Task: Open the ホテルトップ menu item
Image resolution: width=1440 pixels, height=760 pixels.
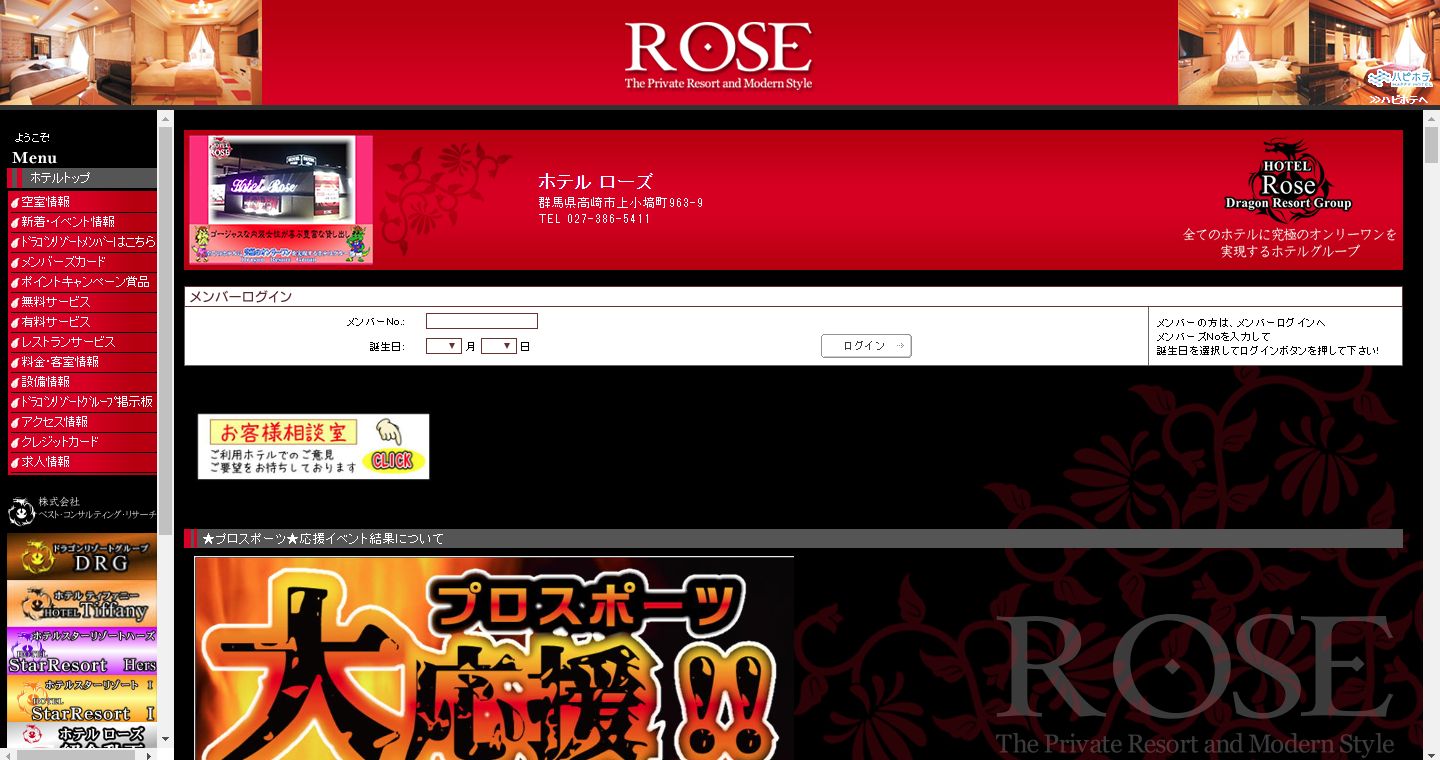Action: pyautogui.click(x=82, y=178)
